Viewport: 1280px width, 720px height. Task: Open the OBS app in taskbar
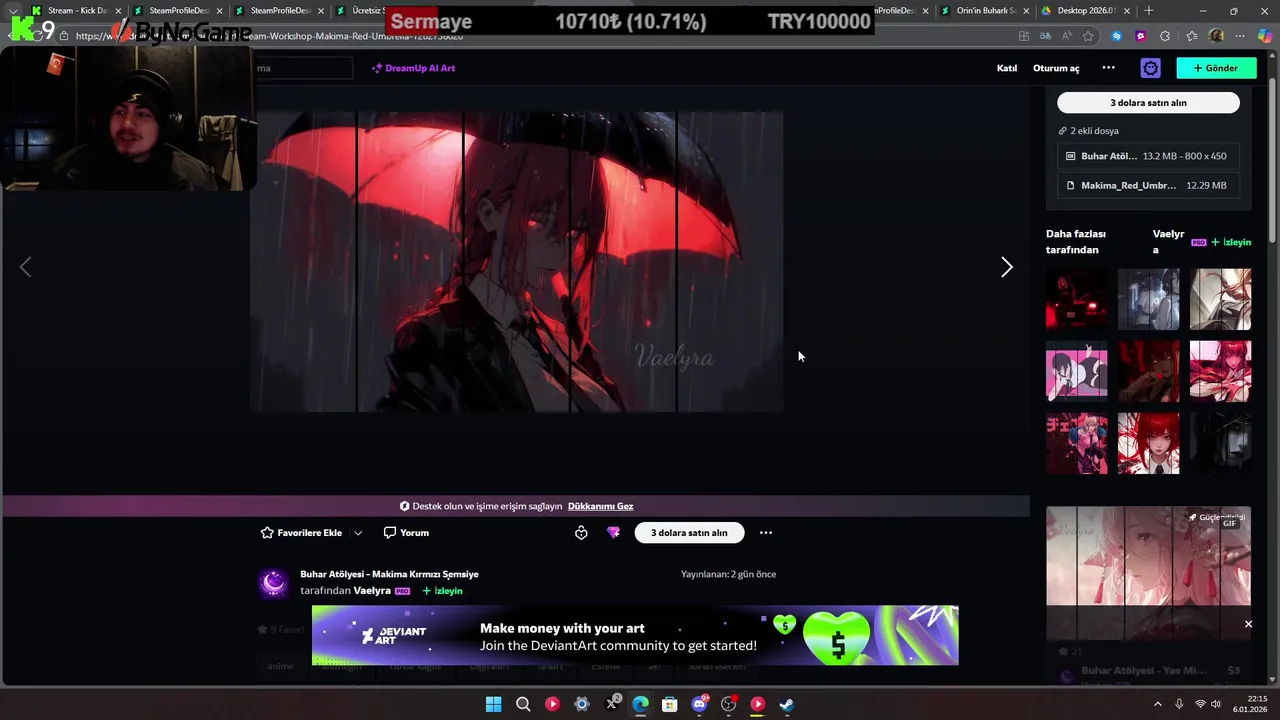click(729, 704)
